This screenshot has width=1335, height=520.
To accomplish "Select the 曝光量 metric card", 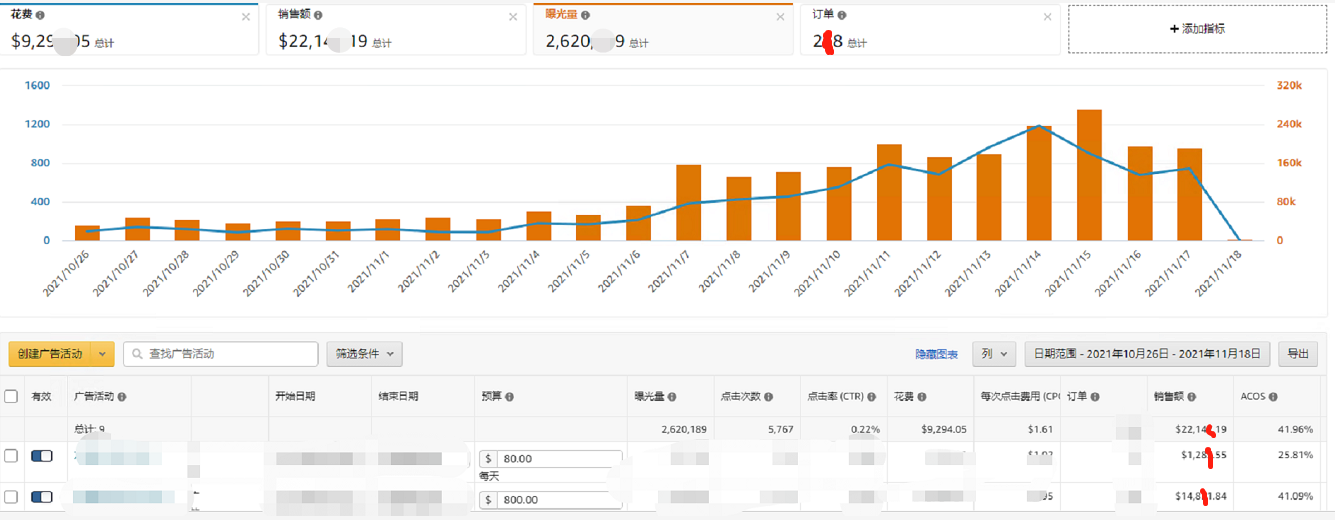I will [663, 29].
